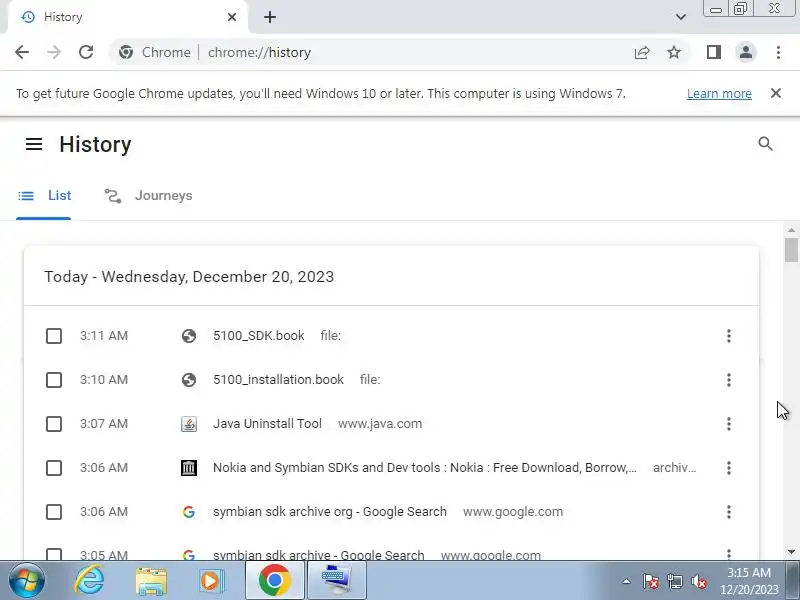The image size is (800, 600).
Task: Open the 5100_SDK.book history entry
Action: (259, 336)
